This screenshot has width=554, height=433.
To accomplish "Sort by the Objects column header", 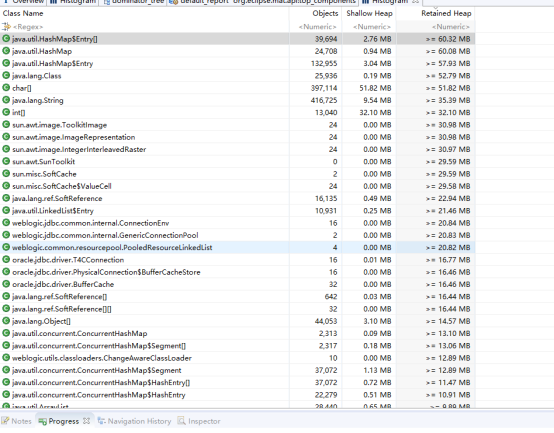I will pos(316,13).
